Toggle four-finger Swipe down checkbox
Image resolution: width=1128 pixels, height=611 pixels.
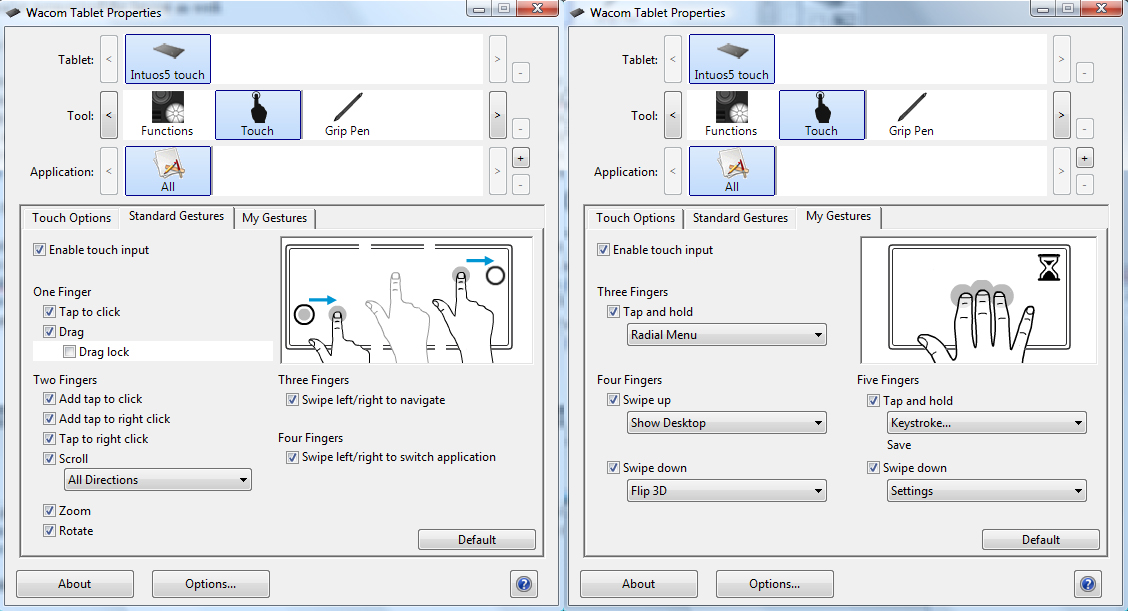click(613, 468)
